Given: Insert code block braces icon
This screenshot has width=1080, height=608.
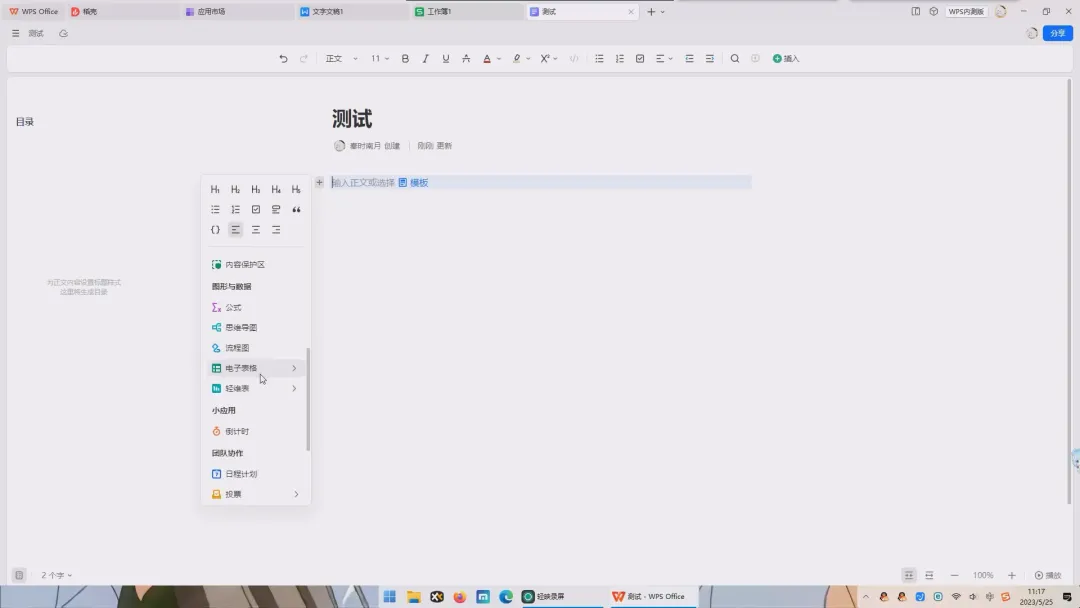Looking at the screenshot, I should pyautogui.click(x=215, y=230).
